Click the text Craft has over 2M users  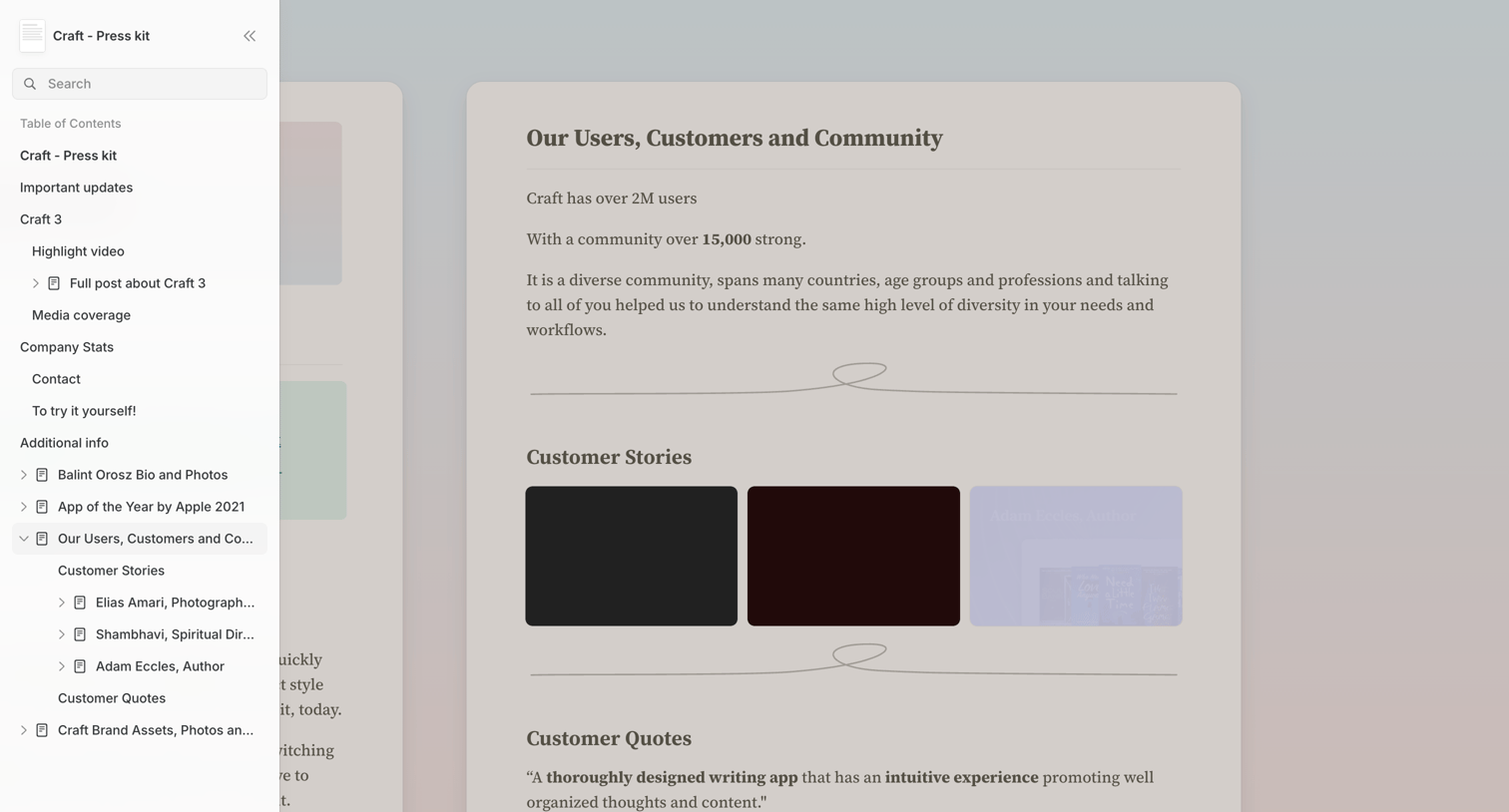tap(612, 199)
